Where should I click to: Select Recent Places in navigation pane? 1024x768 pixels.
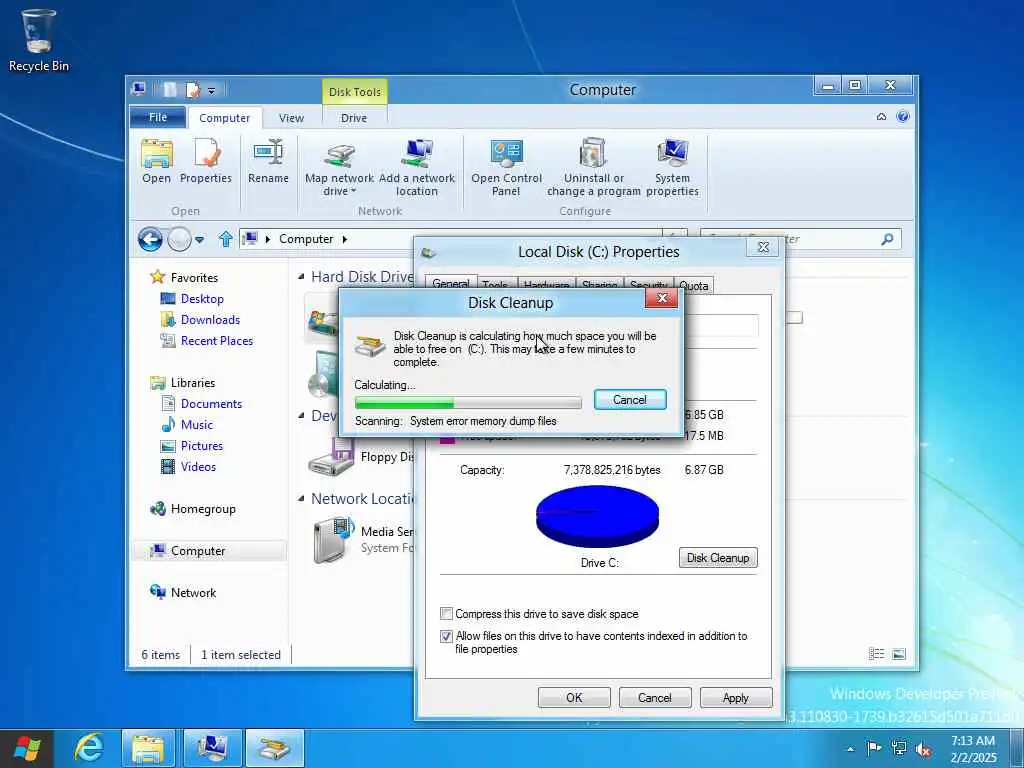point(217,340)
